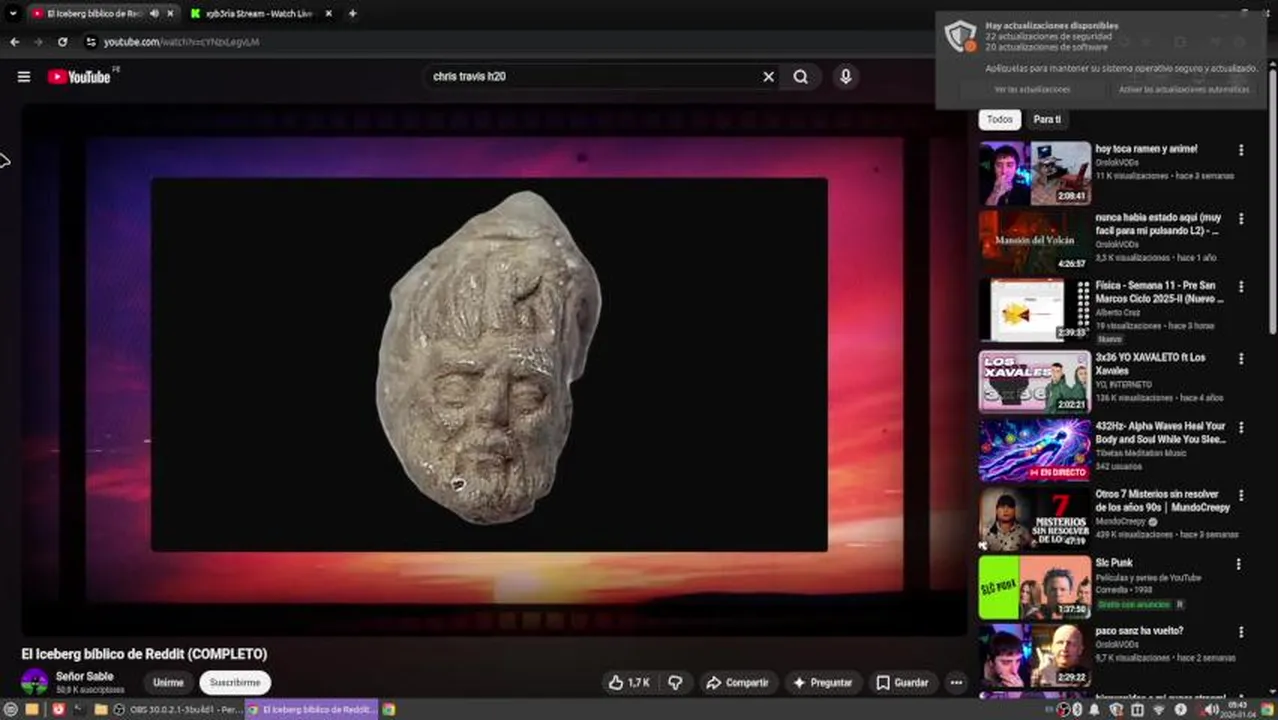Click the 'Tibetan Meditation Music' channel name
Viewport: 1278px width, 720px height.
pyautogui.click(x=1141, y=453)
